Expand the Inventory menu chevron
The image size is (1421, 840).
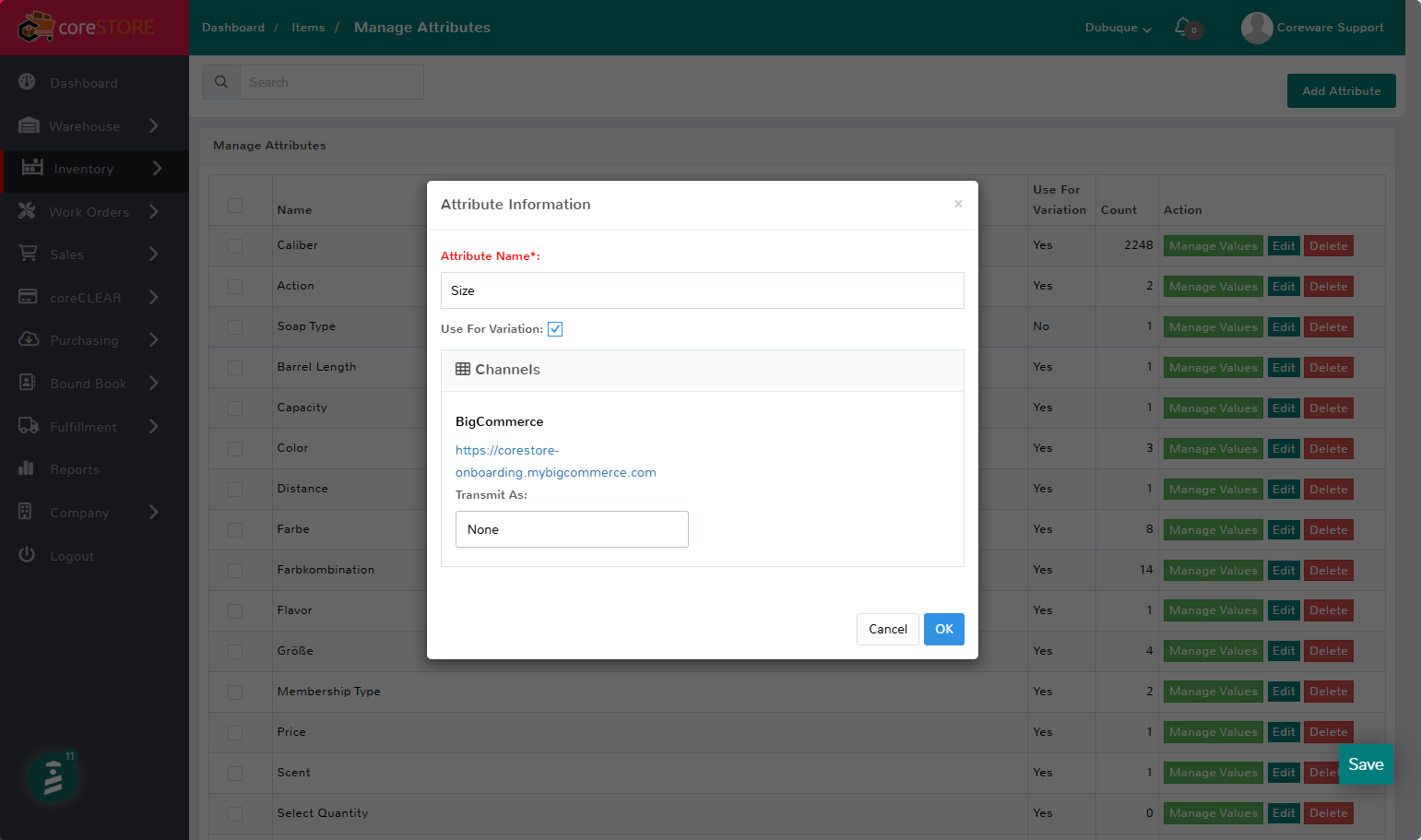[x=157, y=168]
